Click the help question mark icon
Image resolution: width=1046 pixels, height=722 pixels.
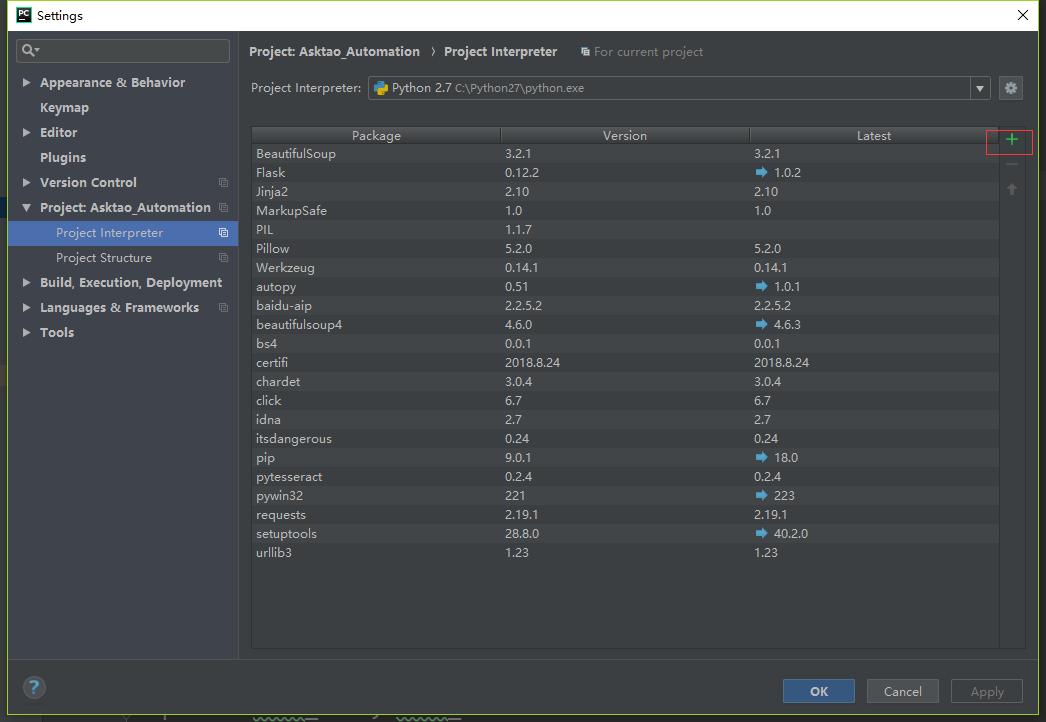click(x=34, y=687)
